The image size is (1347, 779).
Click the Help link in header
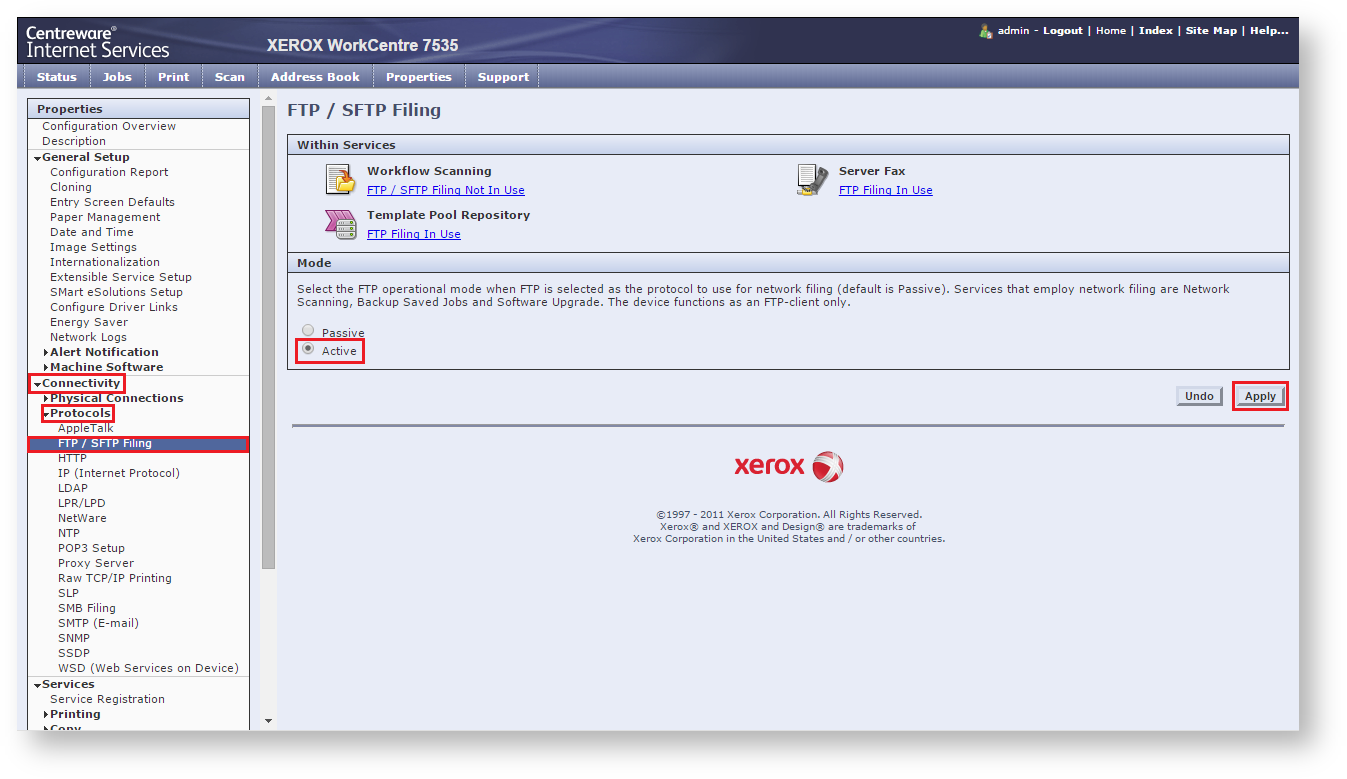(1269, 31)
